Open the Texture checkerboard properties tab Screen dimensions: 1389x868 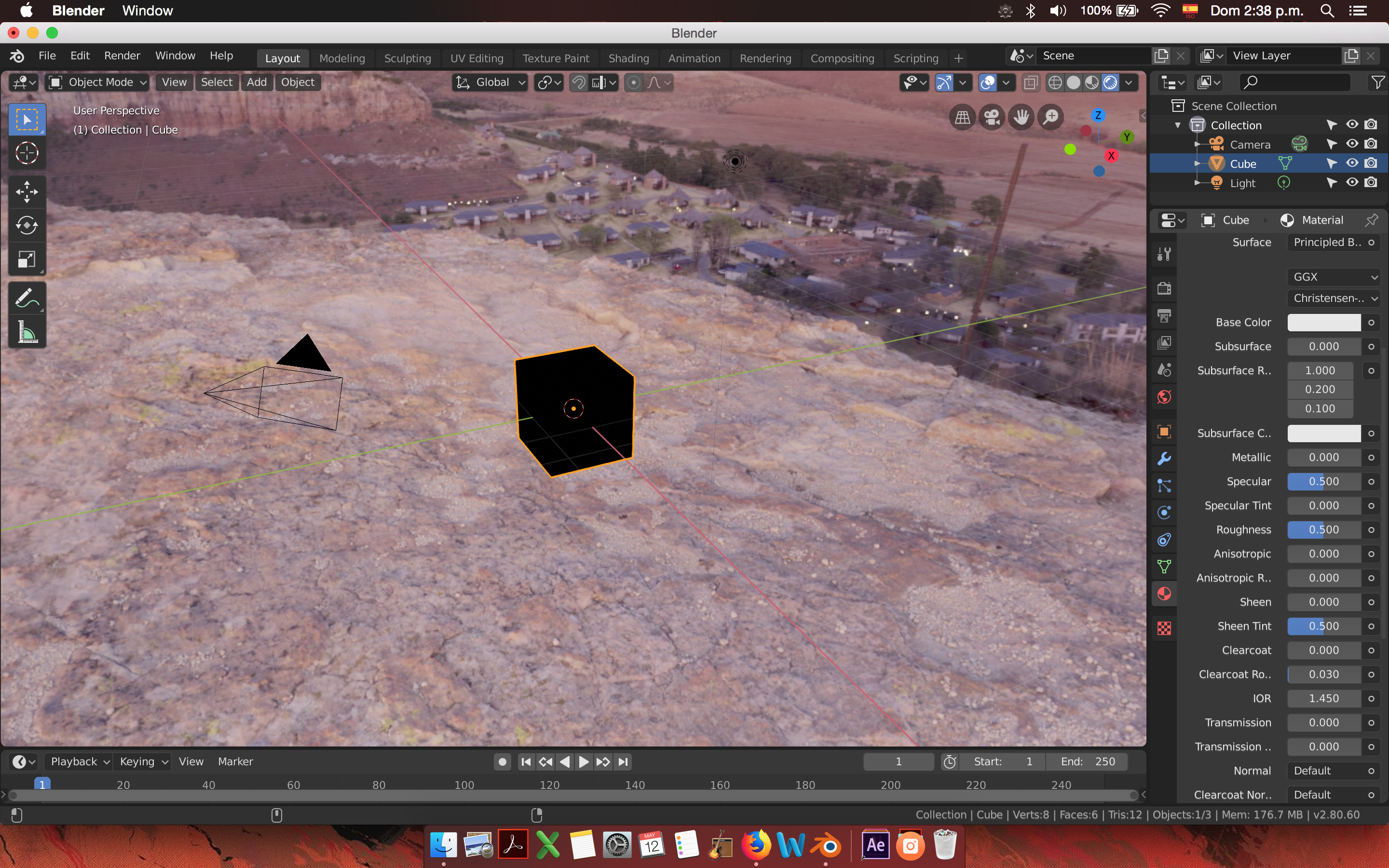(x=1164, y=629)
